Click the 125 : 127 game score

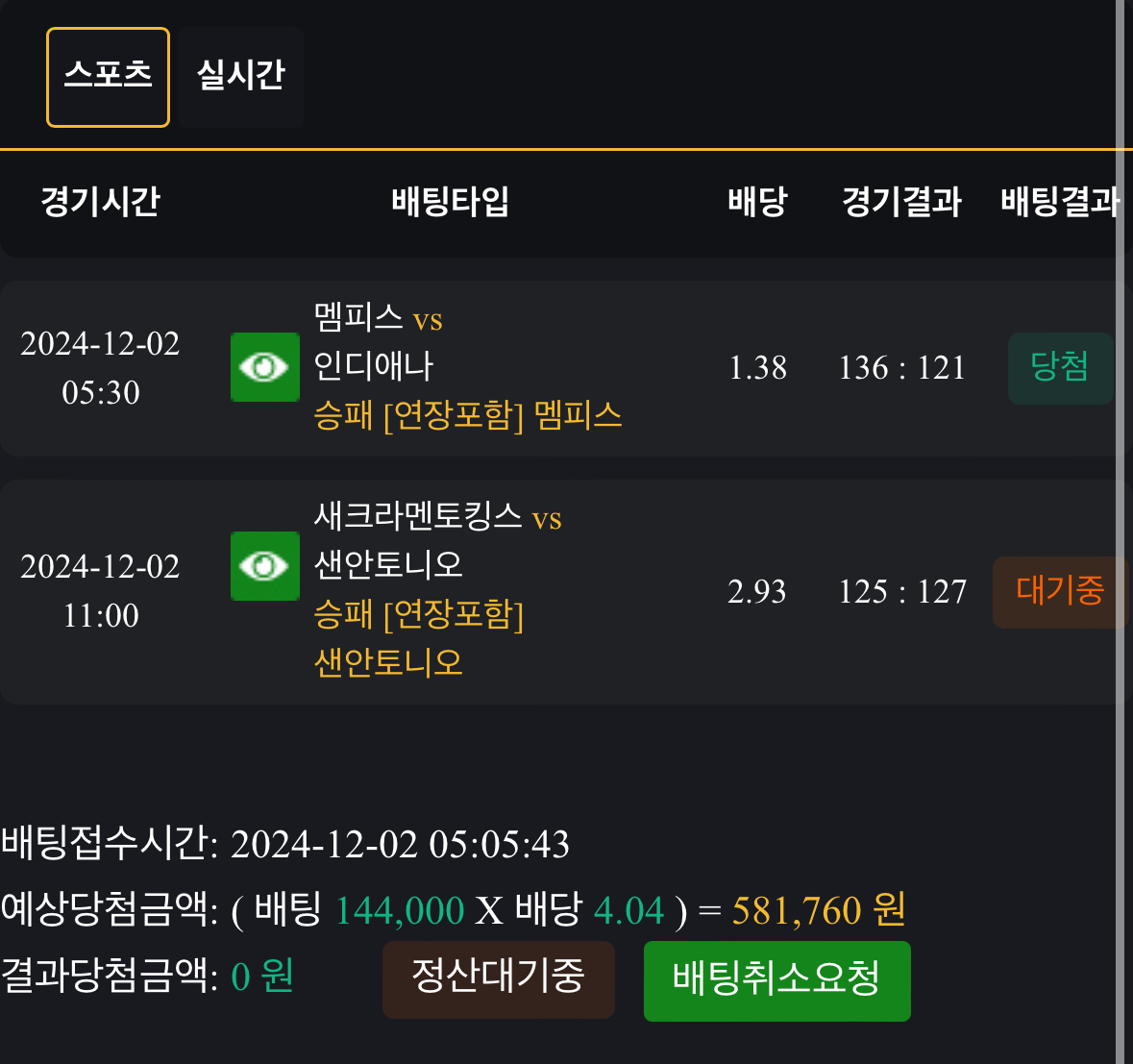tap(901, 592)
